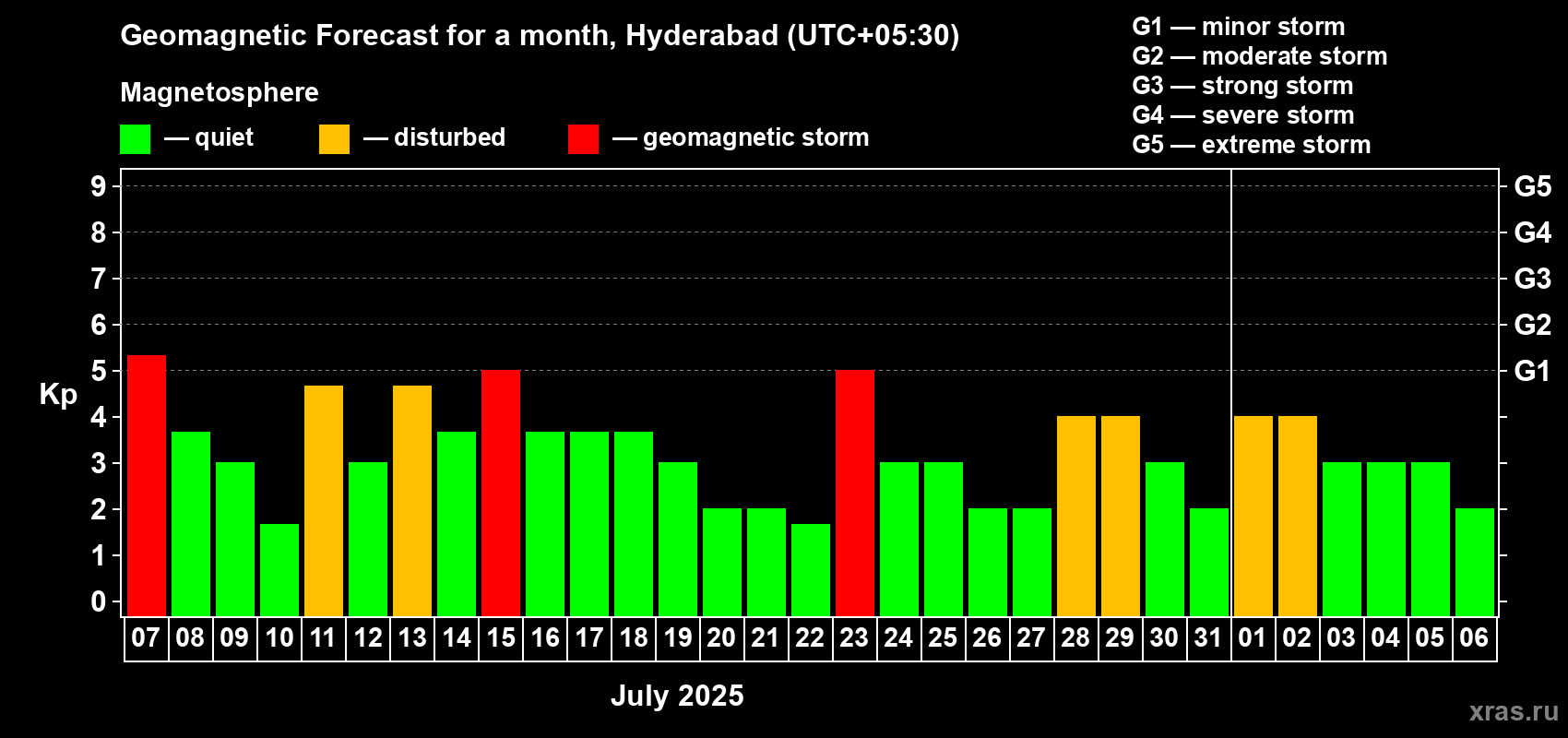This screenshot has height=738, width=1568.
Task: Click the Kp value 0 tick label
Action: 99,601
